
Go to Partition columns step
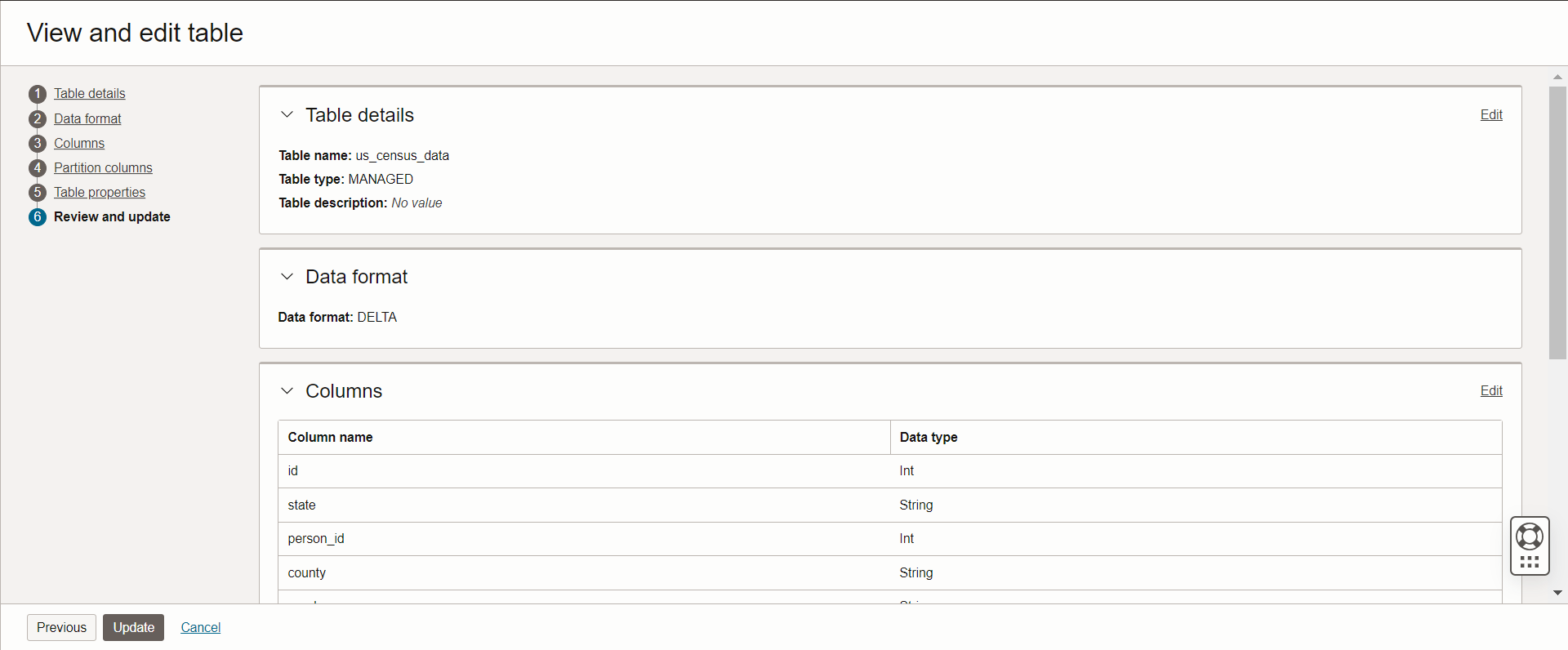tap(103, 168)
